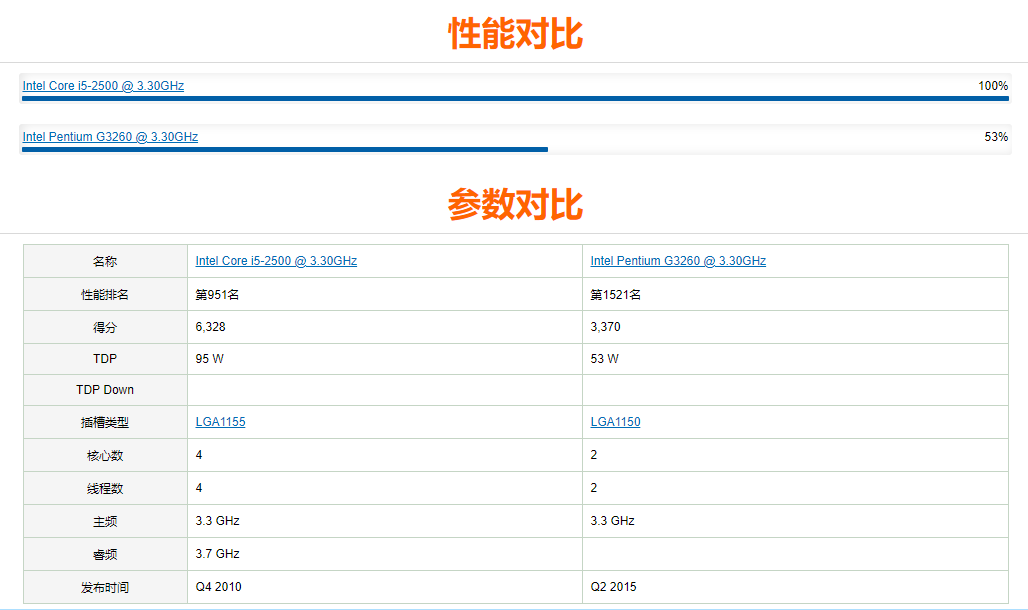Open Intel Core i5-2500 link in parameter table
This screenshot has width=1028, height=610.
coord(276,261)
